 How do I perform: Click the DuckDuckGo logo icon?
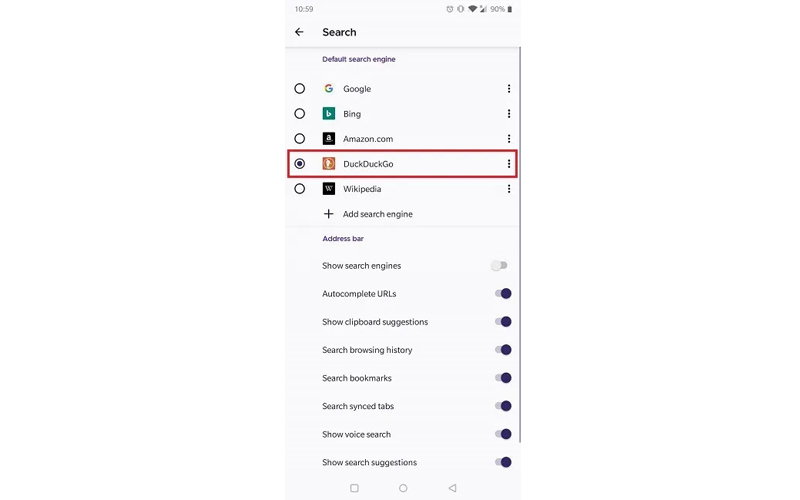tap(328, 164)
